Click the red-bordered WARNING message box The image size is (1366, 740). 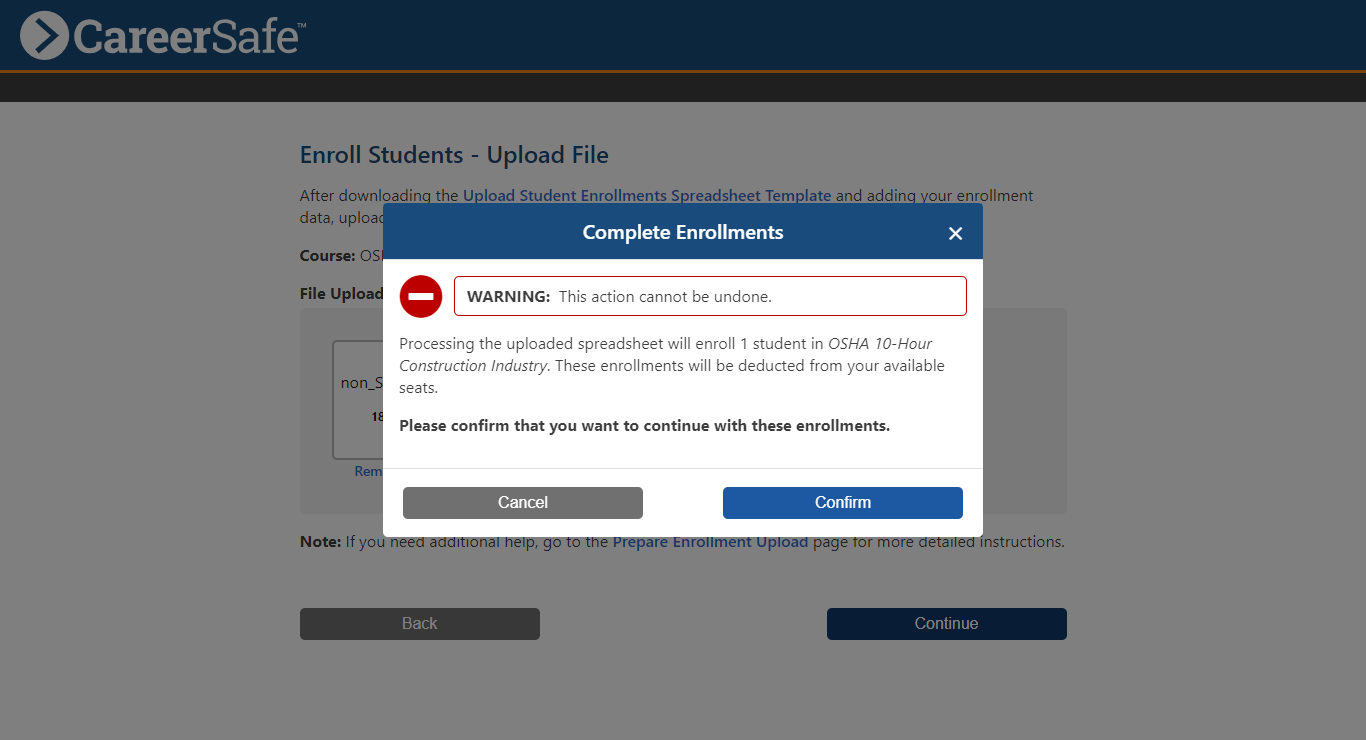pos(710,296)
